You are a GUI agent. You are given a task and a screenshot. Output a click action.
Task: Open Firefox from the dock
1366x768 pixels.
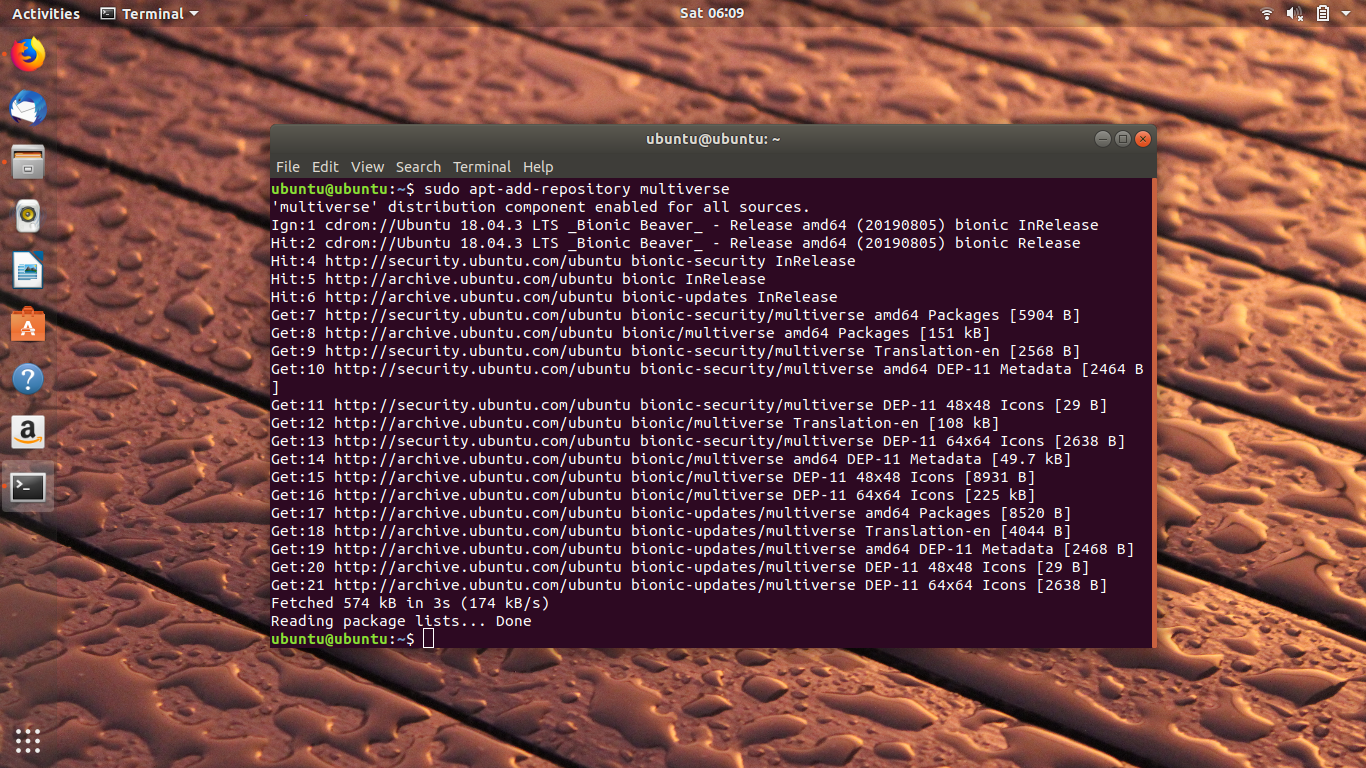tap(27, 54)
